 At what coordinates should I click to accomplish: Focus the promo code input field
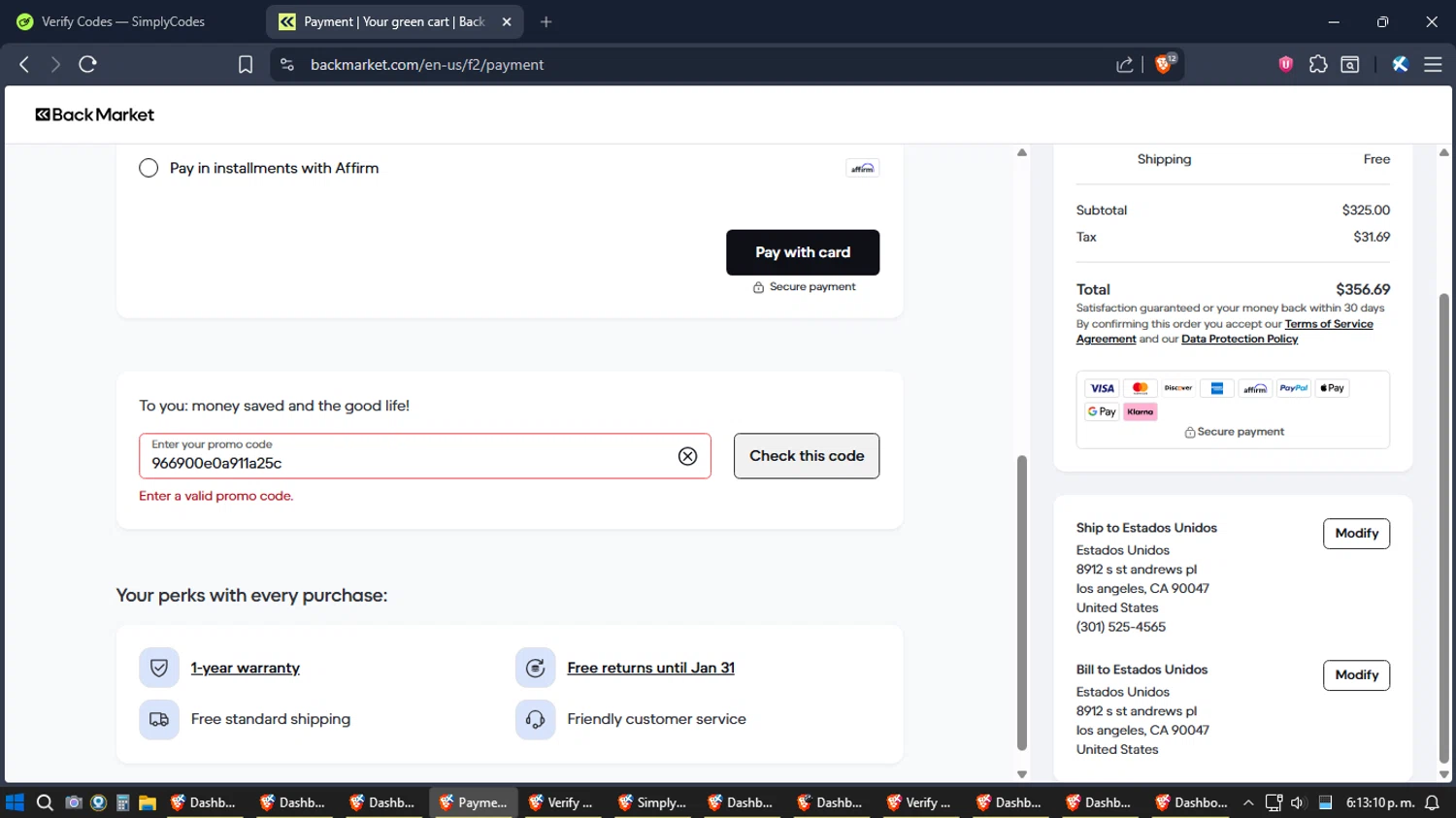[425, 456]
